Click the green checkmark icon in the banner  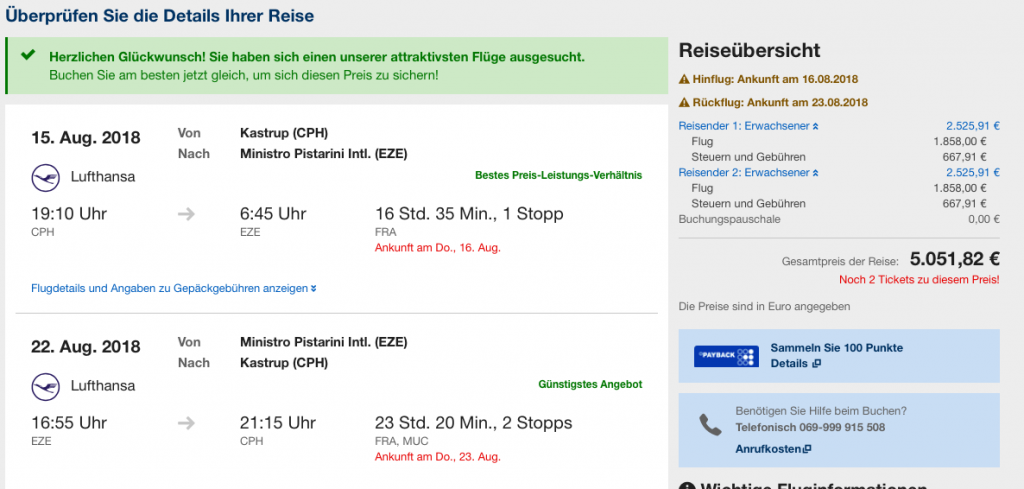27,56
